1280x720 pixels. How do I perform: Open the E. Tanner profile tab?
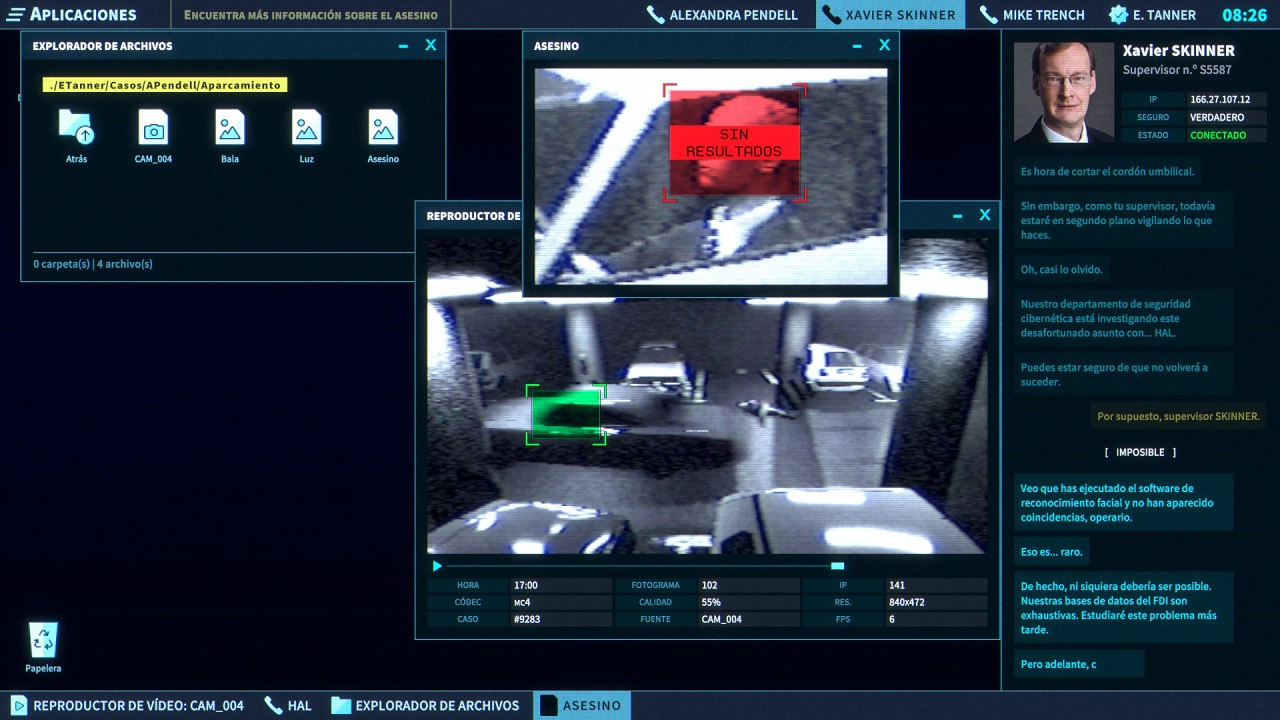[x=1151, y=15]
